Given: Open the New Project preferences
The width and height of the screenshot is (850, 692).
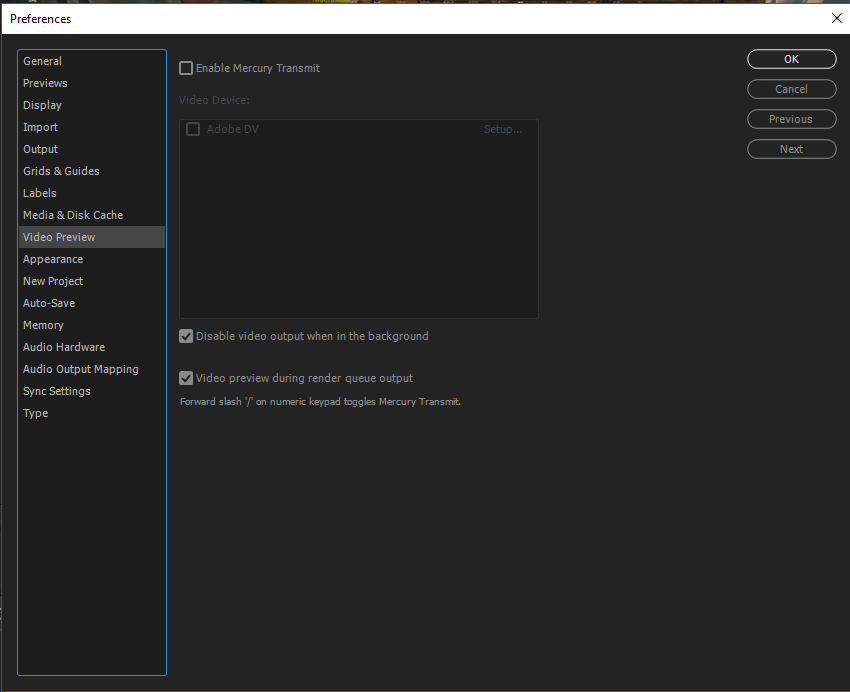Looking at the screenshot, I should pyautogui.click(x=52, y=281).
